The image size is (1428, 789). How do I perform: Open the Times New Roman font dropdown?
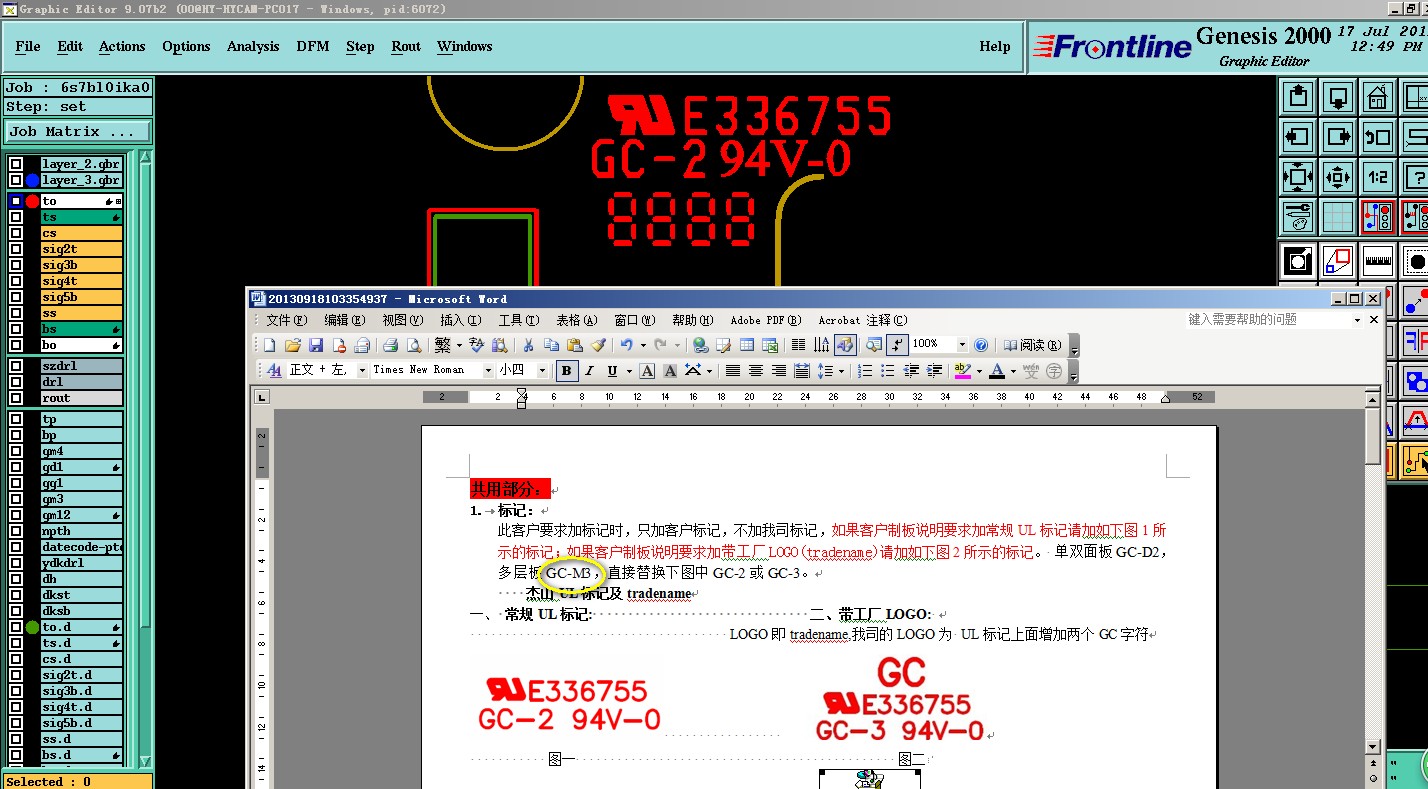coord(488,370)
